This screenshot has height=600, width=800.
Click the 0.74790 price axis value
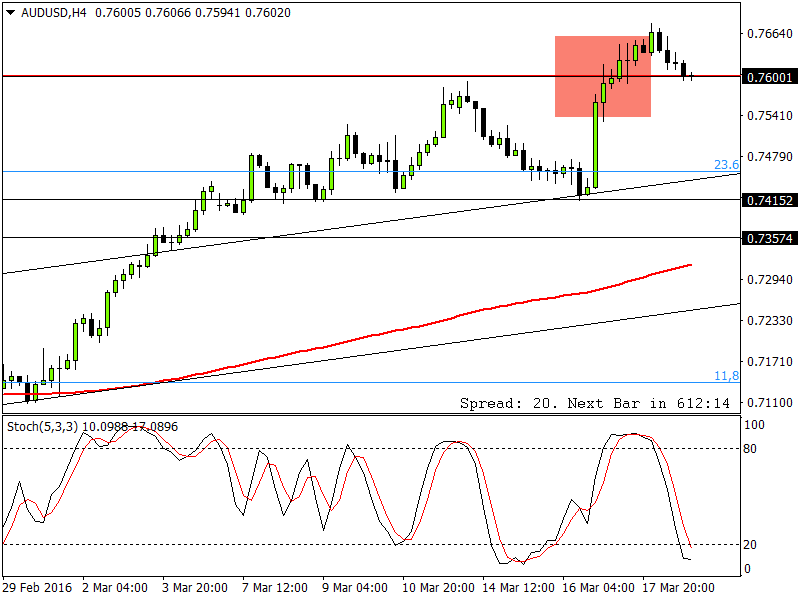769,157
